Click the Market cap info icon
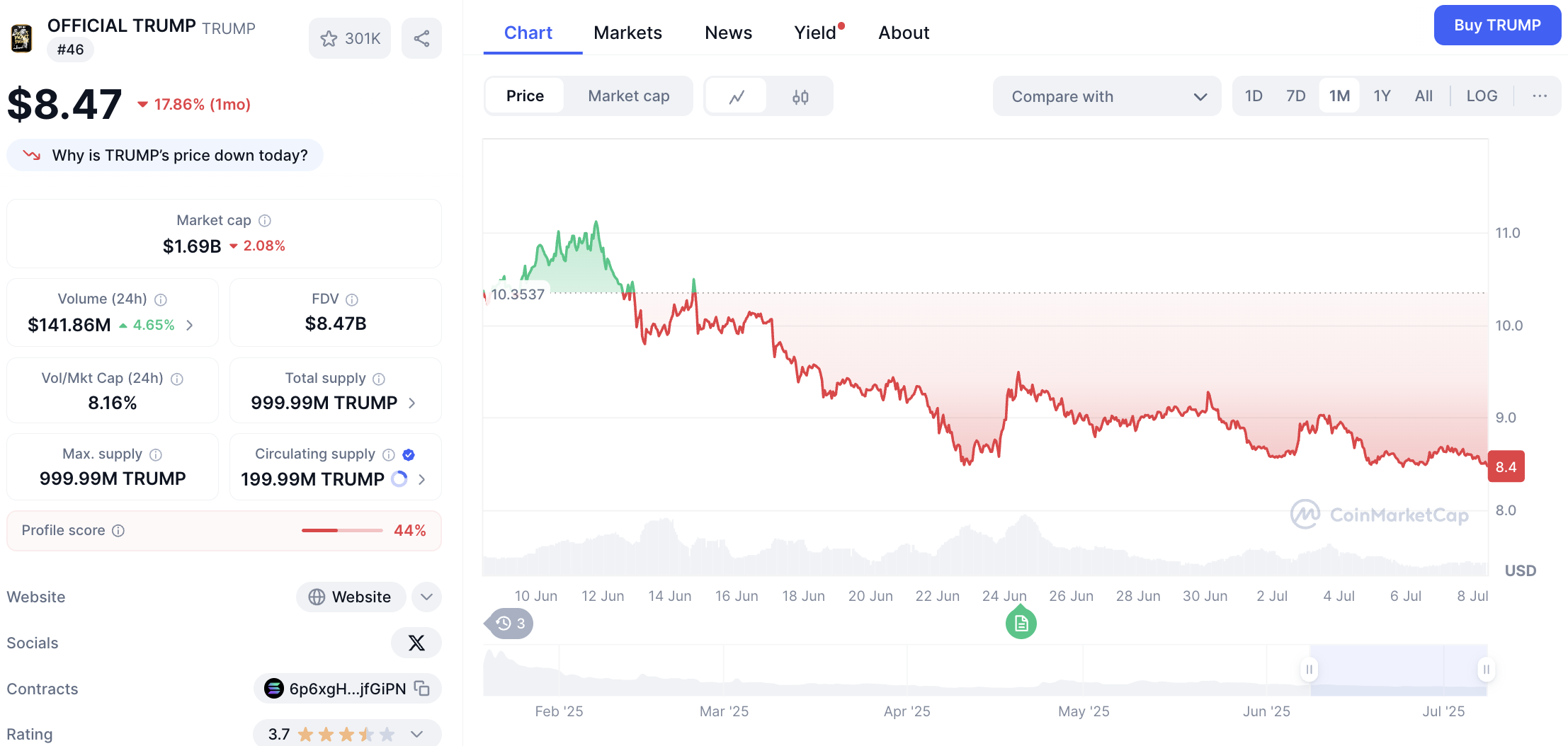Screen dimensions: 1568x746 (x=265, y=221)
